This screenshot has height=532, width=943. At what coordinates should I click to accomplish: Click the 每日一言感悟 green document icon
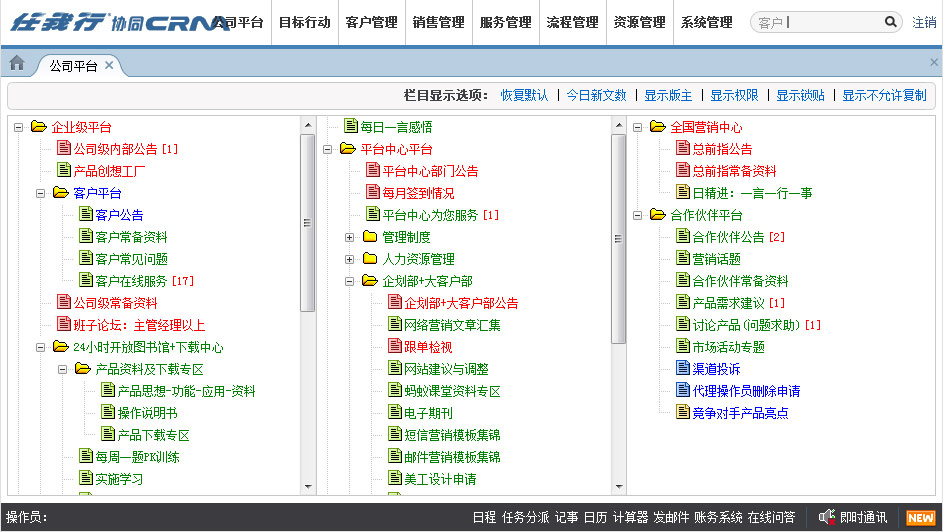pos(350,127)
